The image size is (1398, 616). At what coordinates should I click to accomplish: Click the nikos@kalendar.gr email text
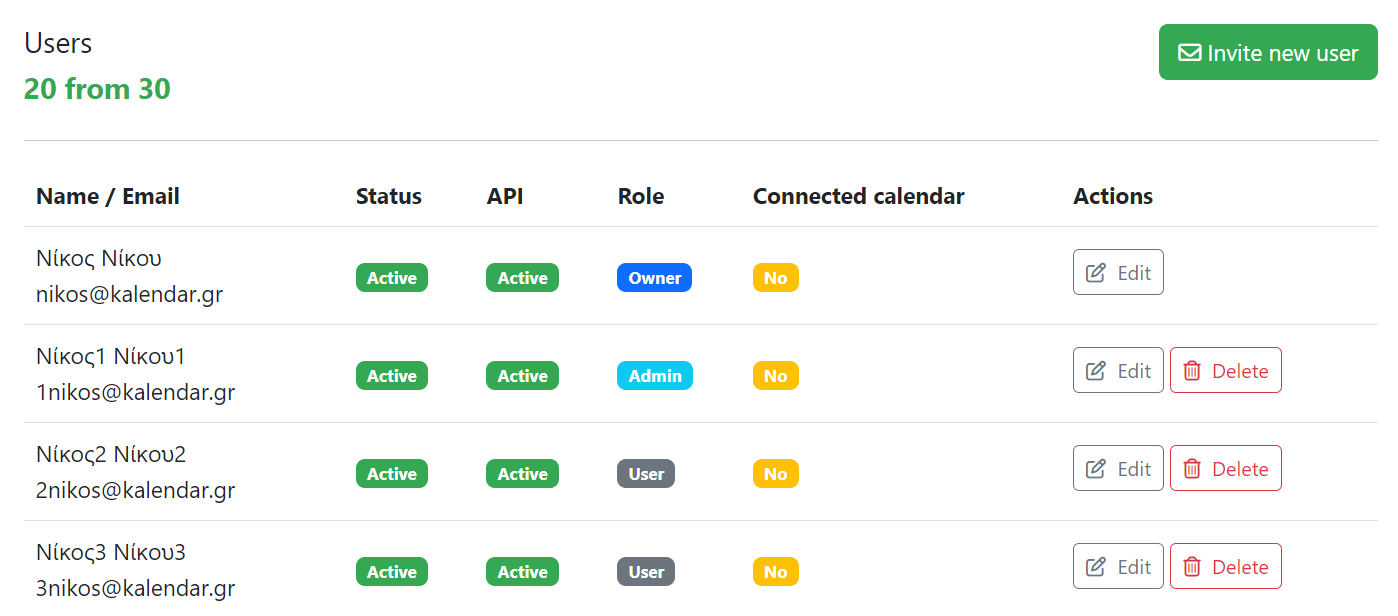click(x=129, y=294)
